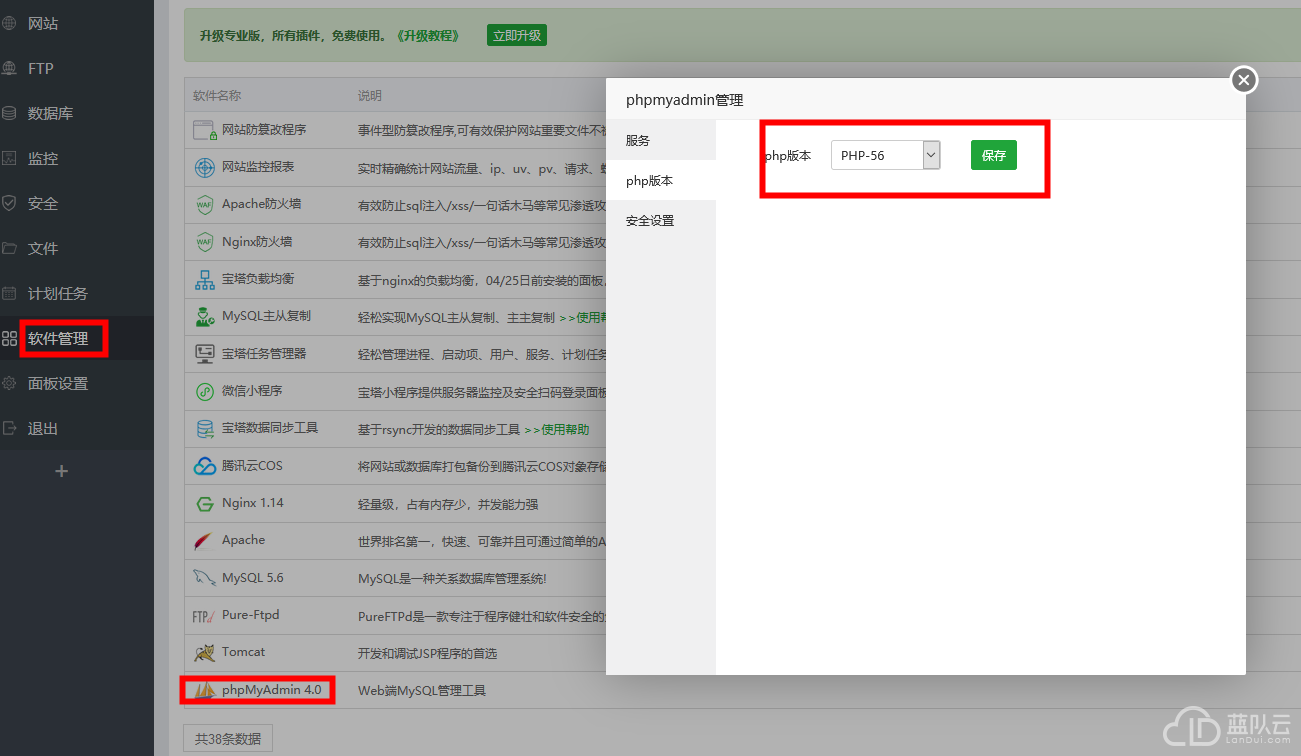Click the 微信小程序 icon
Image resolution: width=1301 pixels, height=756 pixels.
(205, 392)
